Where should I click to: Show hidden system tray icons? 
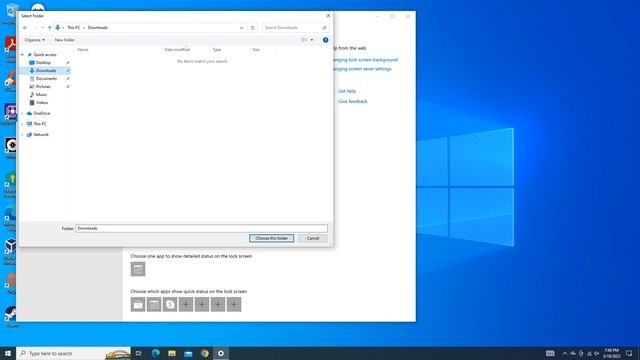(565, 353)
